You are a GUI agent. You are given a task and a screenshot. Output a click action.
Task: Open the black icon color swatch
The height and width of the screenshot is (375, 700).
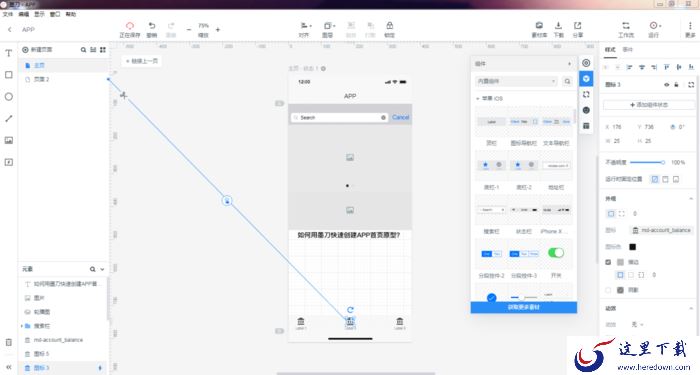click(632, 247)
